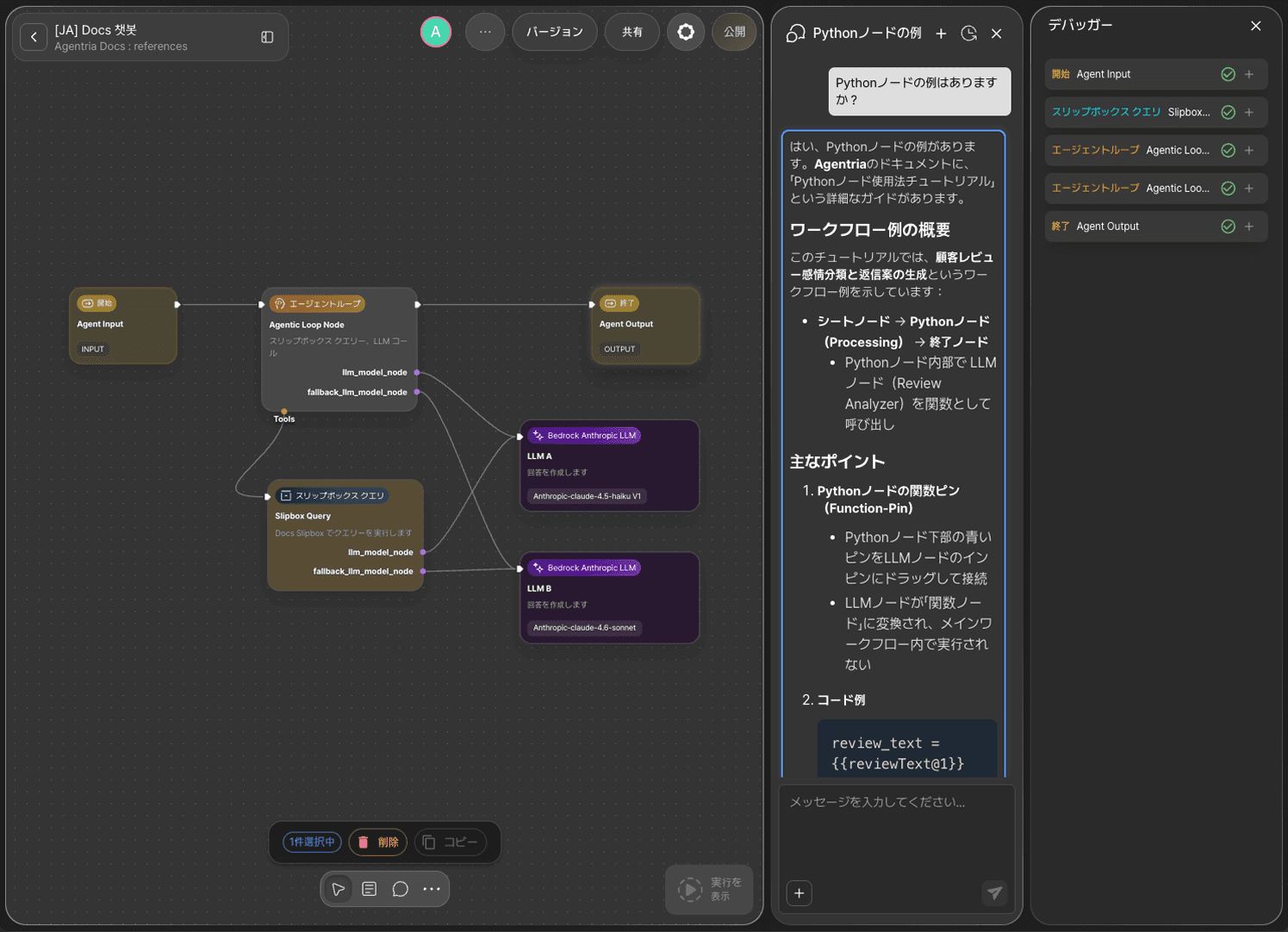
Task: Click the [JA] Docs 챗봇 title
Action: (96, 30)
